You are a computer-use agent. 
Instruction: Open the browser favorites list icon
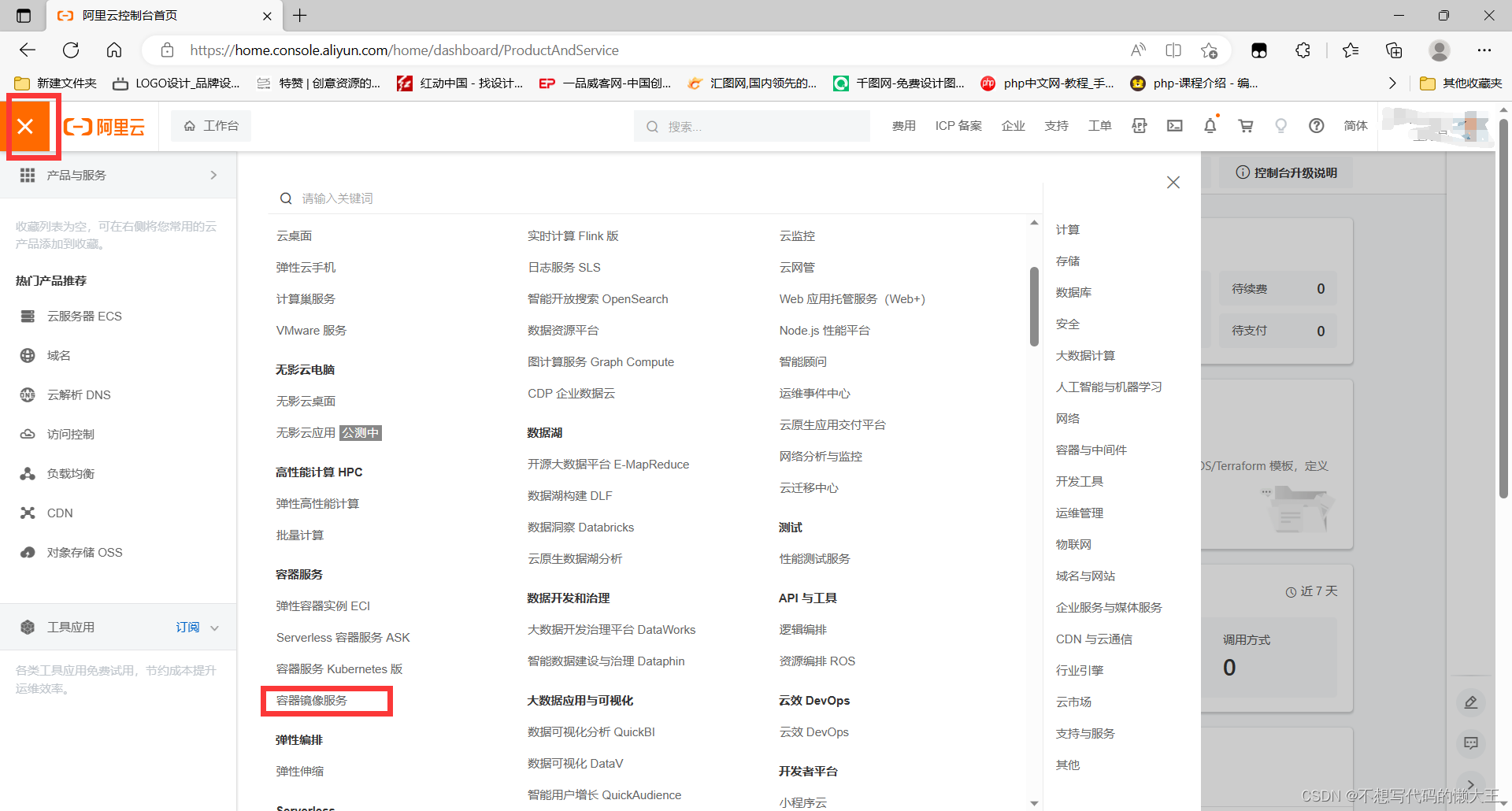click(1351, 50)
